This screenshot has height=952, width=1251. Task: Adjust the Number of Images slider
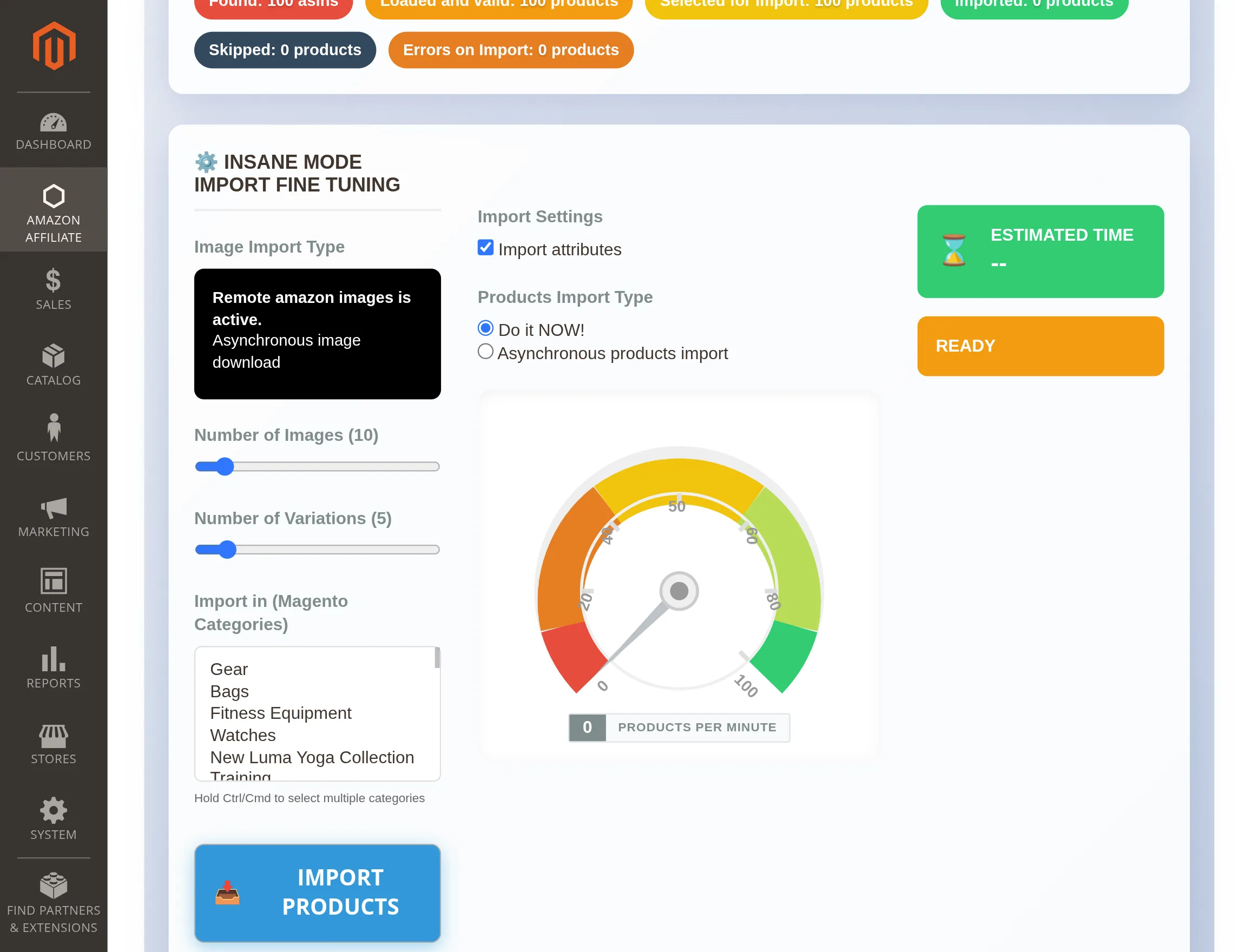(x=318, y=466)
